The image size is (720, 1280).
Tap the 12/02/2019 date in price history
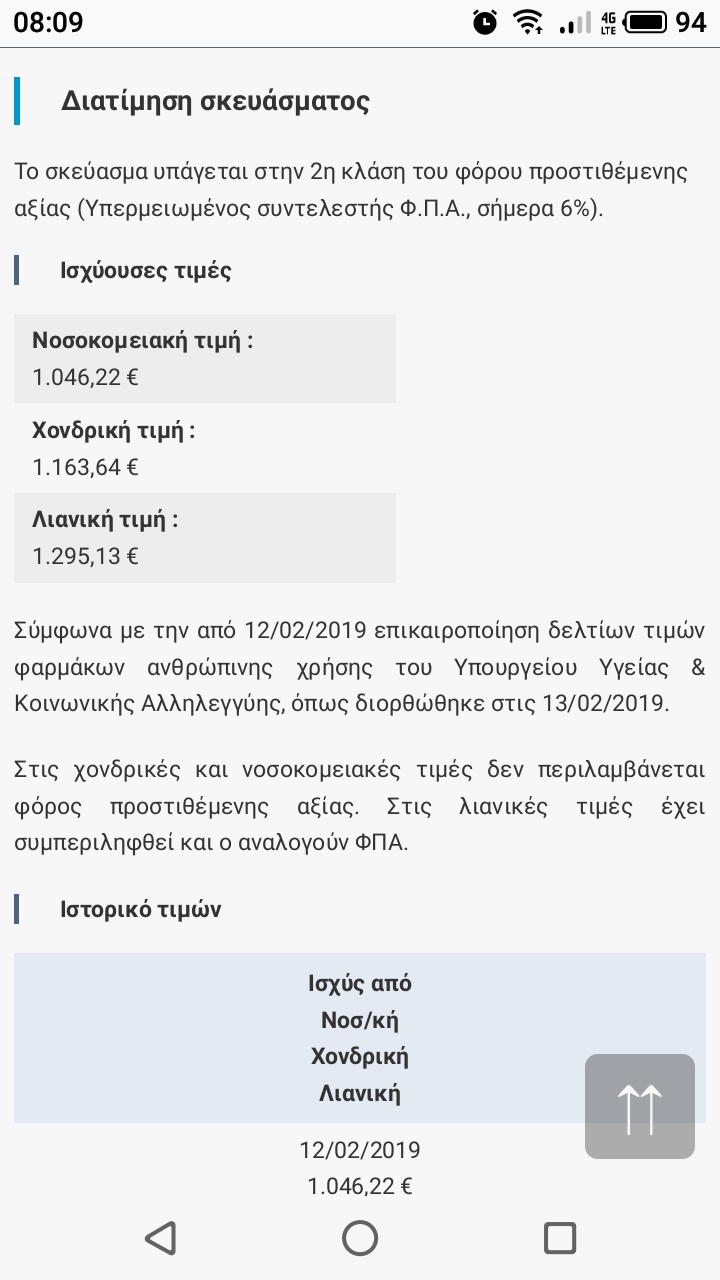(x=360, y=1150)
